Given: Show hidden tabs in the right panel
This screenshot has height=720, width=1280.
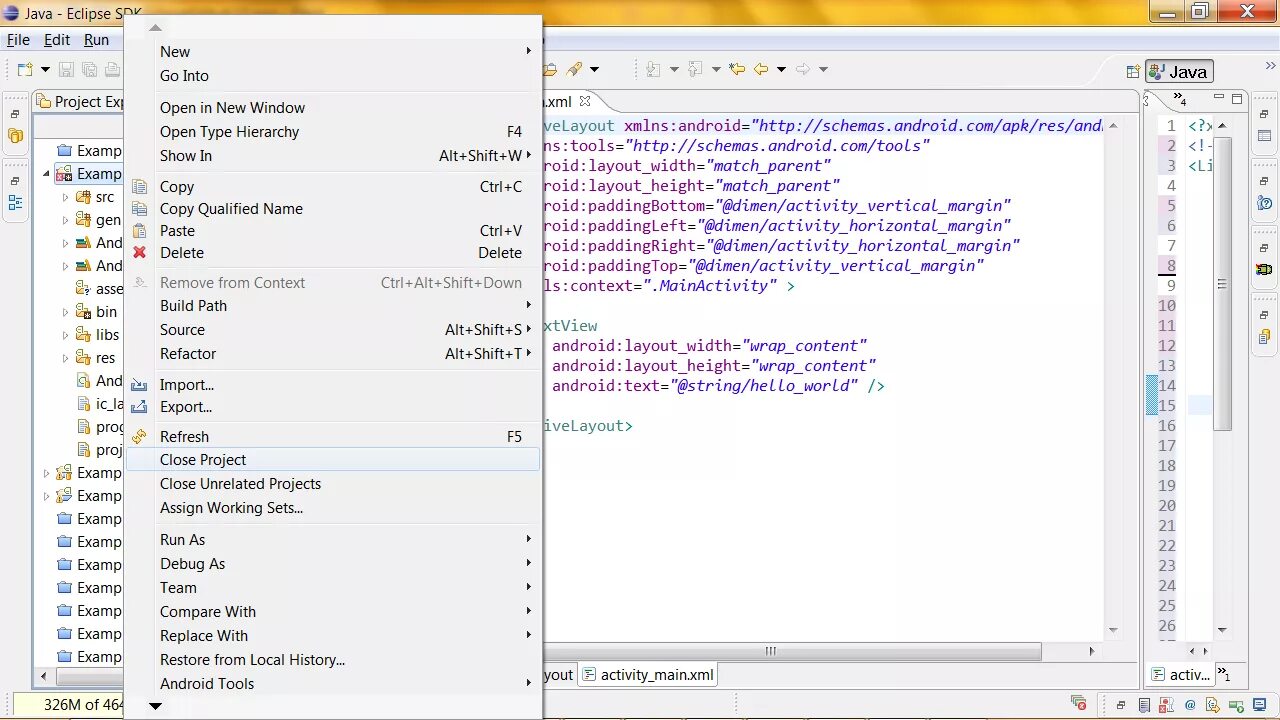Looking at the screenshot, I should [1179, 99].
